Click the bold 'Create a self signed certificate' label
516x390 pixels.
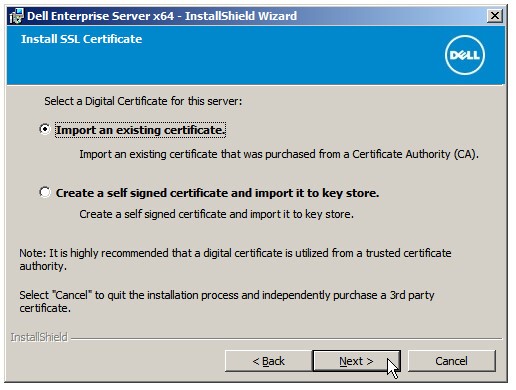217,193
